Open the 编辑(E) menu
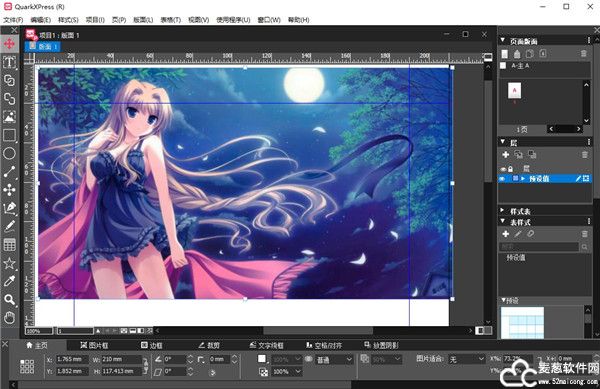Image resolution: width=600 pixels, height=389 pixels. pos(41,20)
